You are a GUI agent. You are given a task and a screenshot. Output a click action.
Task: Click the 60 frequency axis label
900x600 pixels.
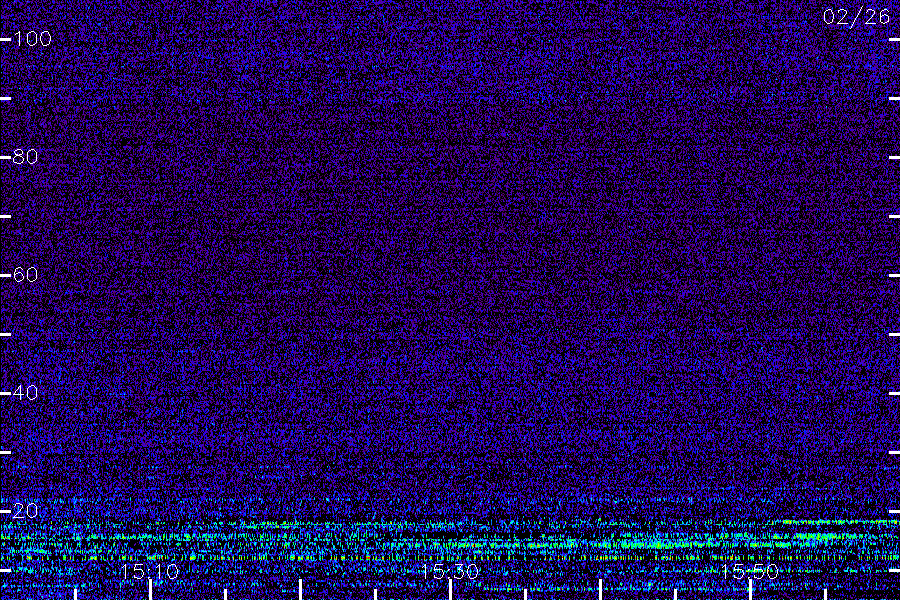pos(26,274)
